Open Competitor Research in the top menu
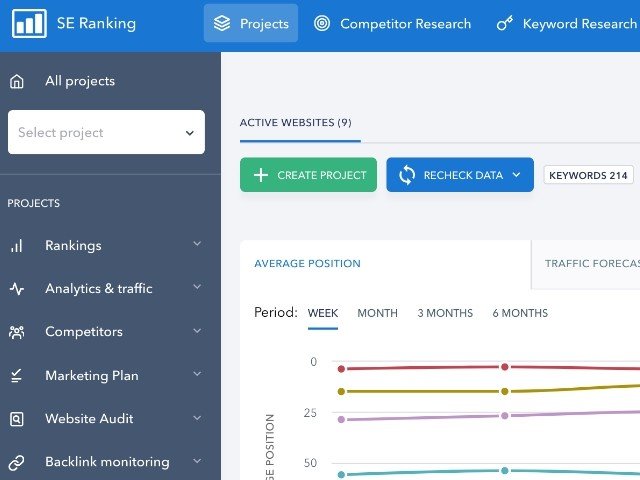 (392, 23)
